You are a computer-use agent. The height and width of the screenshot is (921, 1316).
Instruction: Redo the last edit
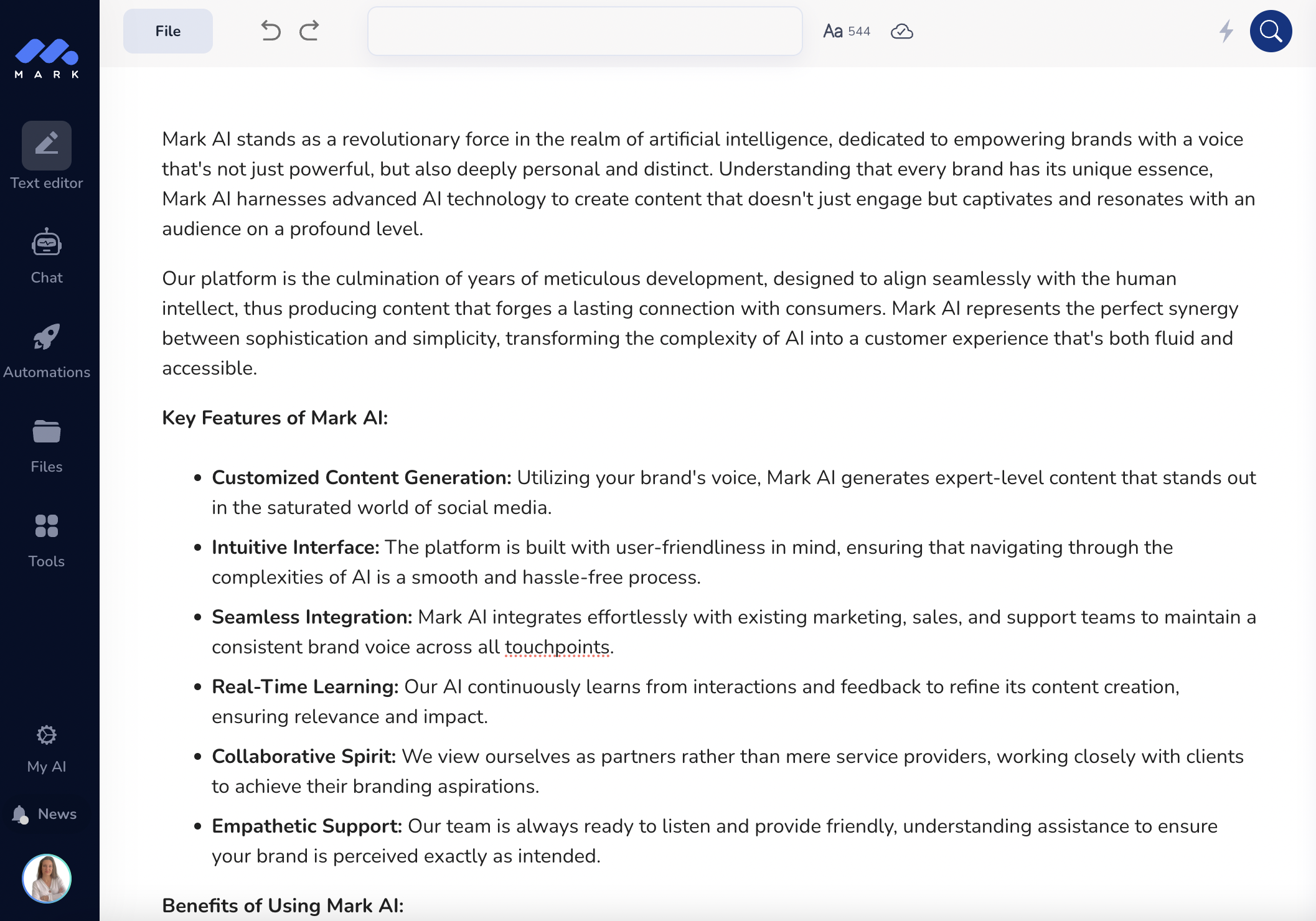[x=309, y=30]
